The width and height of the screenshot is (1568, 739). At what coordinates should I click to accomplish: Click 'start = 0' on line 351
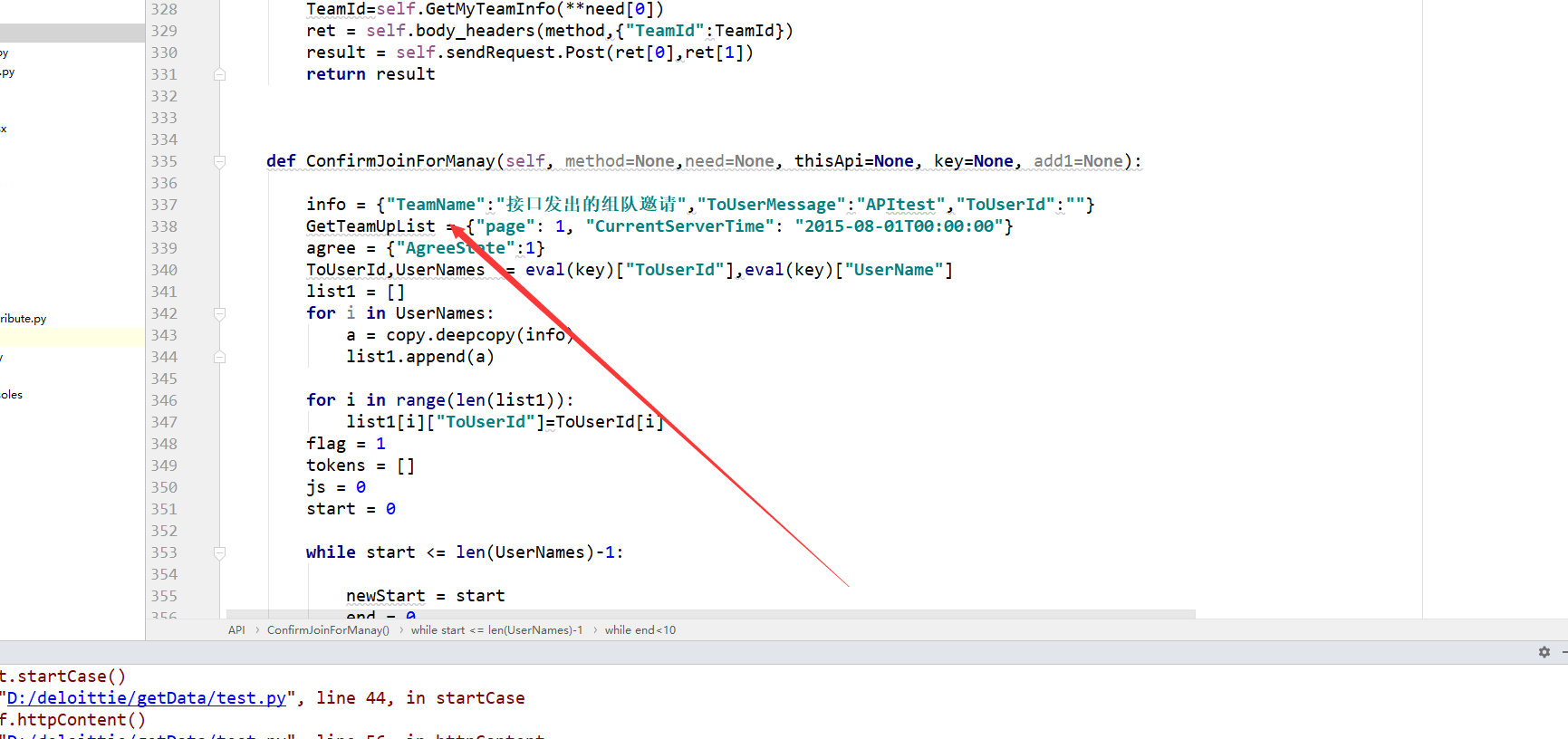351,509
